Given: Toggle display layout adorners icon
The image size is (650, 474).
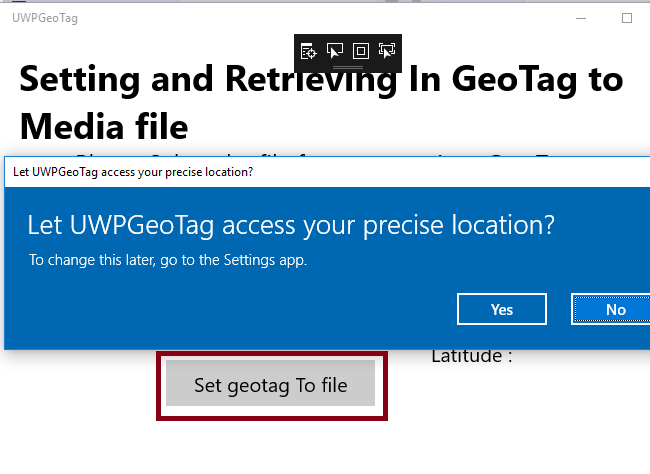Looking at the screenshot, I should (361, 49).
